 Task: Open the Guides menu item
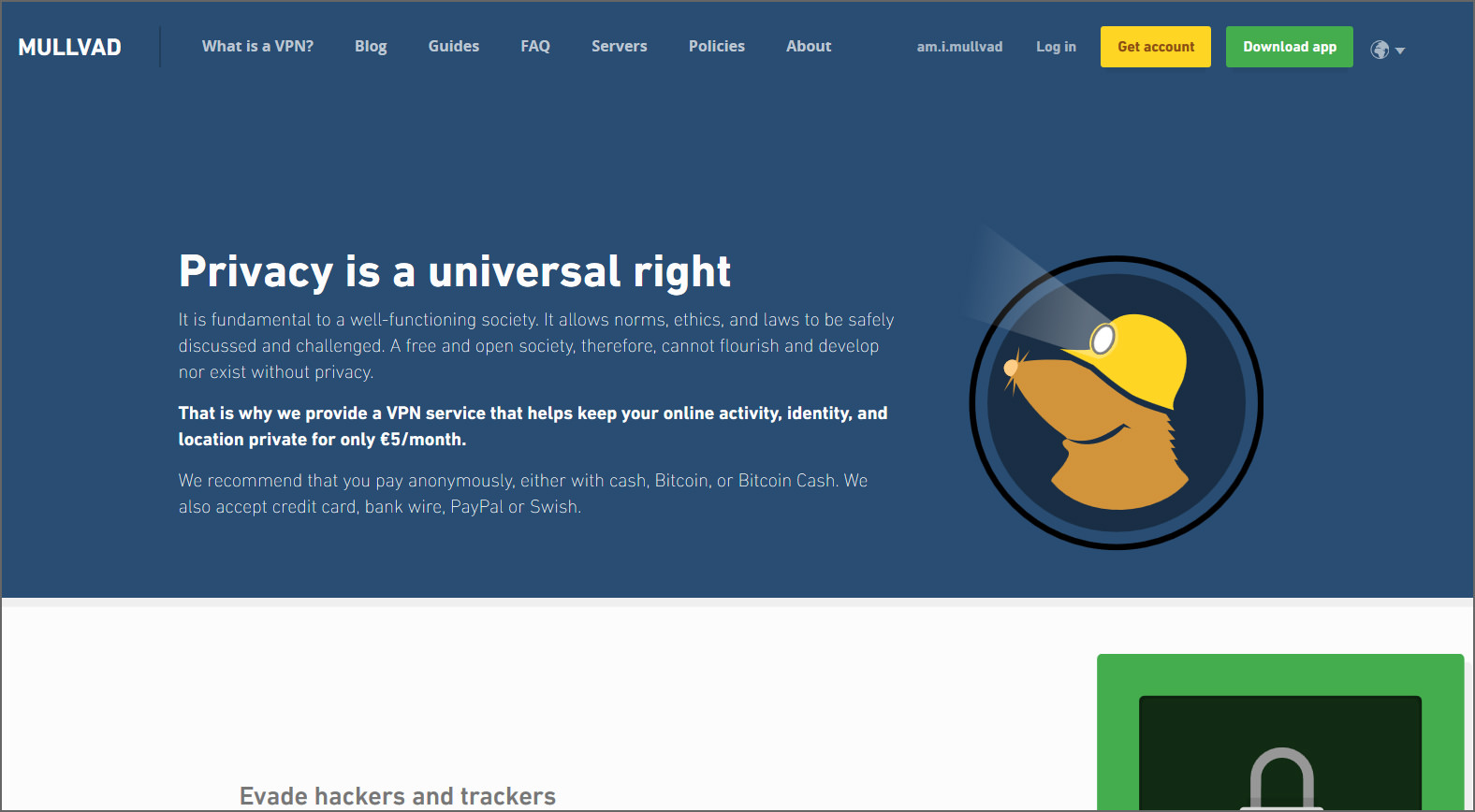[x=453, y=46]
